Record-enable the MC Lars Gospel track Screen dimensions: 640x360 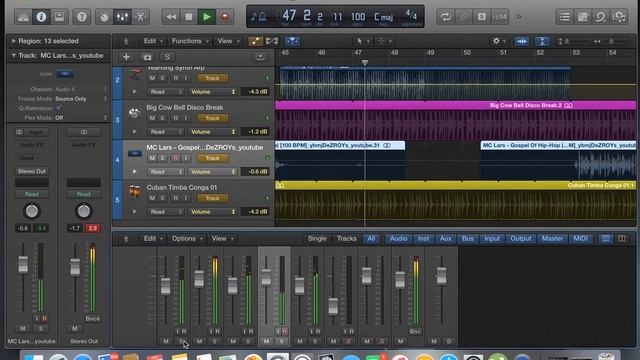(176, 158)
